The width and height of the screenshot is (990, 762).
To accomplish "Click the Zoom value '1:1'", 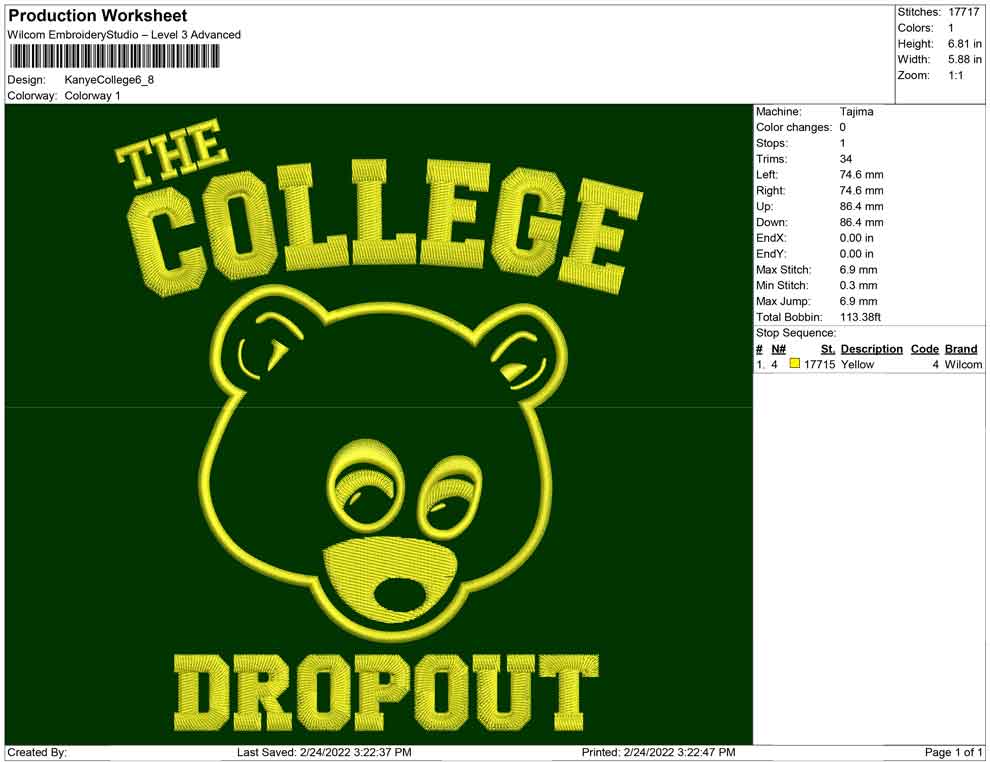I will 955,75.
